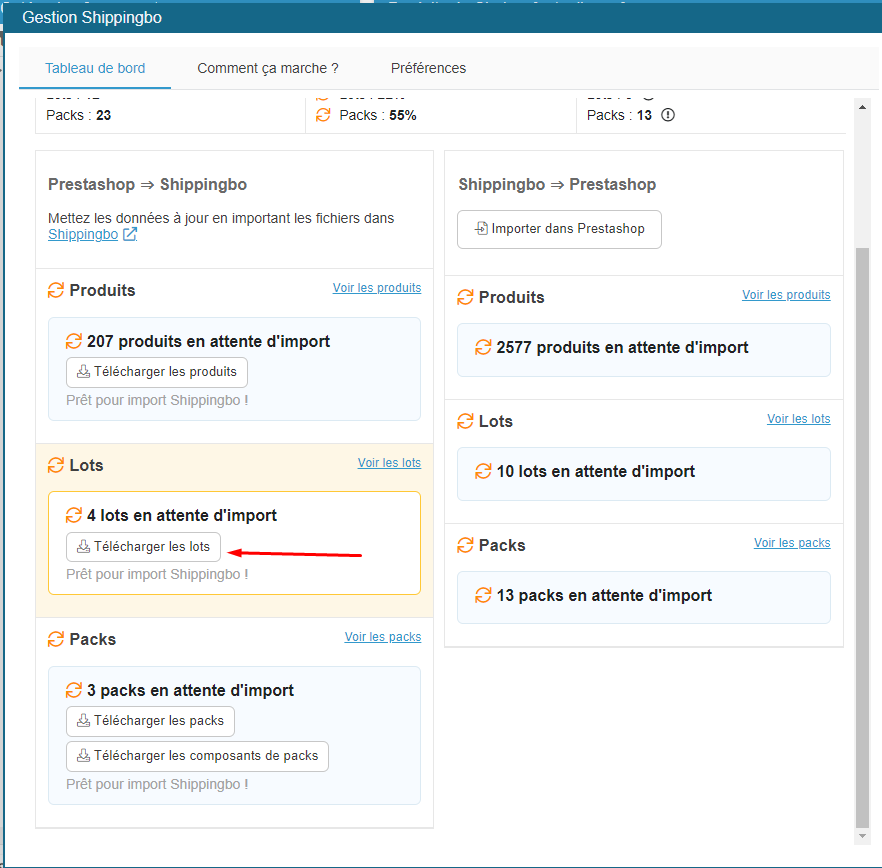Click download icon in Télécharger les composants de packs
The height and width of the screenshot is (868, 882).
click(83, 755)
